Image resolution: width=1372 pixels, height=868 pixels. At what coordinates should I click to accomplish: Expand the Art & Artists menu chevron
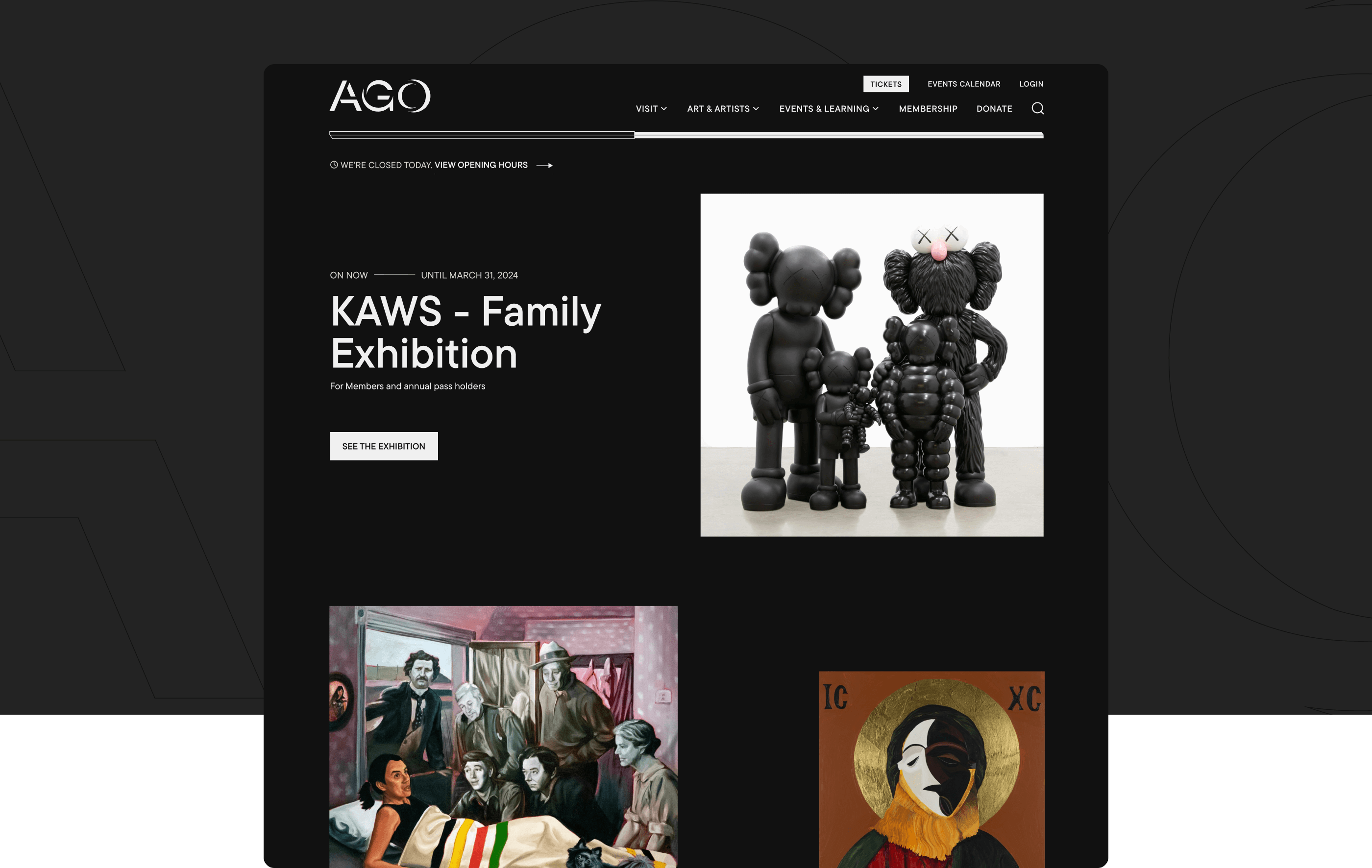point(756,109)
